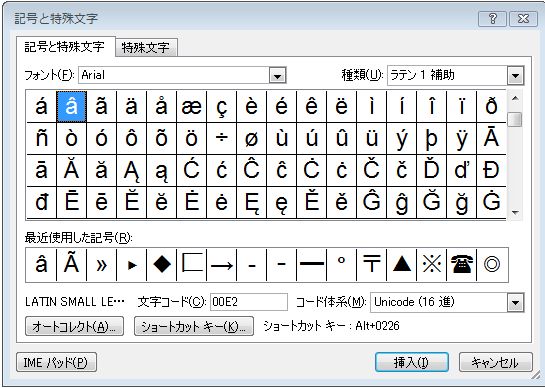Choose ÿ in the character grid

(x=461, y=138)
